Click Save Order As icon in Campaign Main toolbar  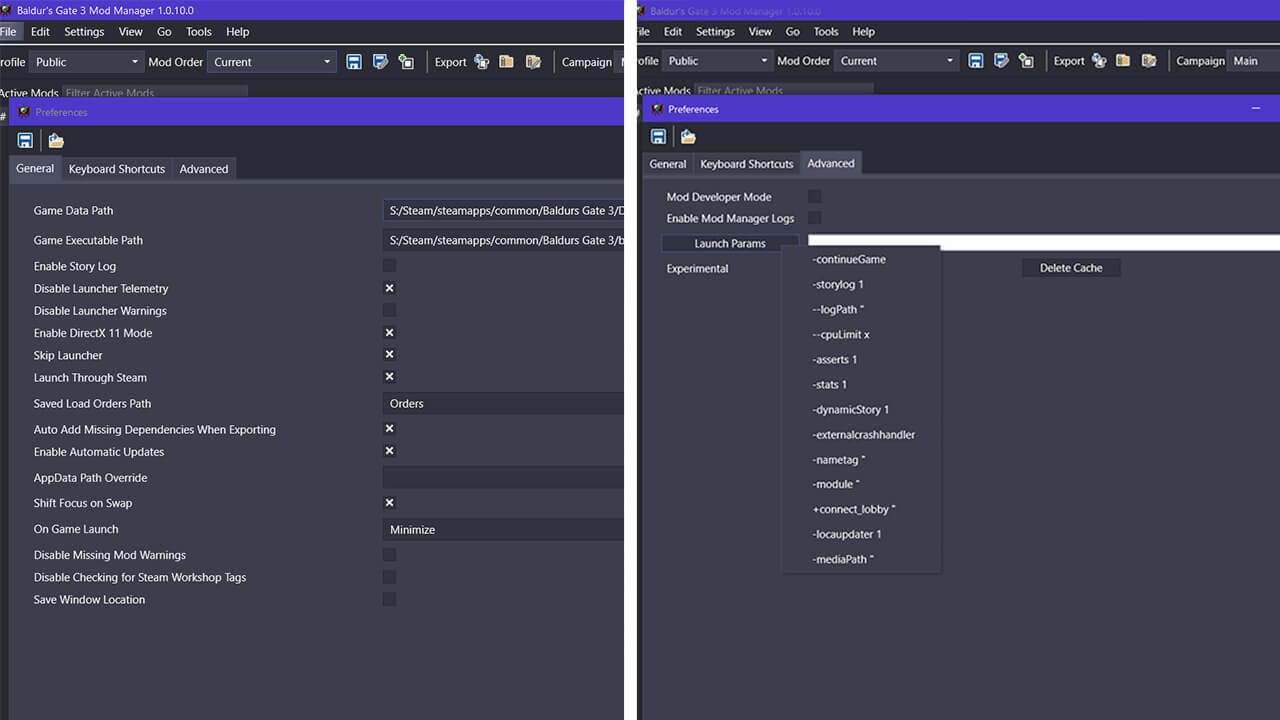click(x=1001, y=61)
